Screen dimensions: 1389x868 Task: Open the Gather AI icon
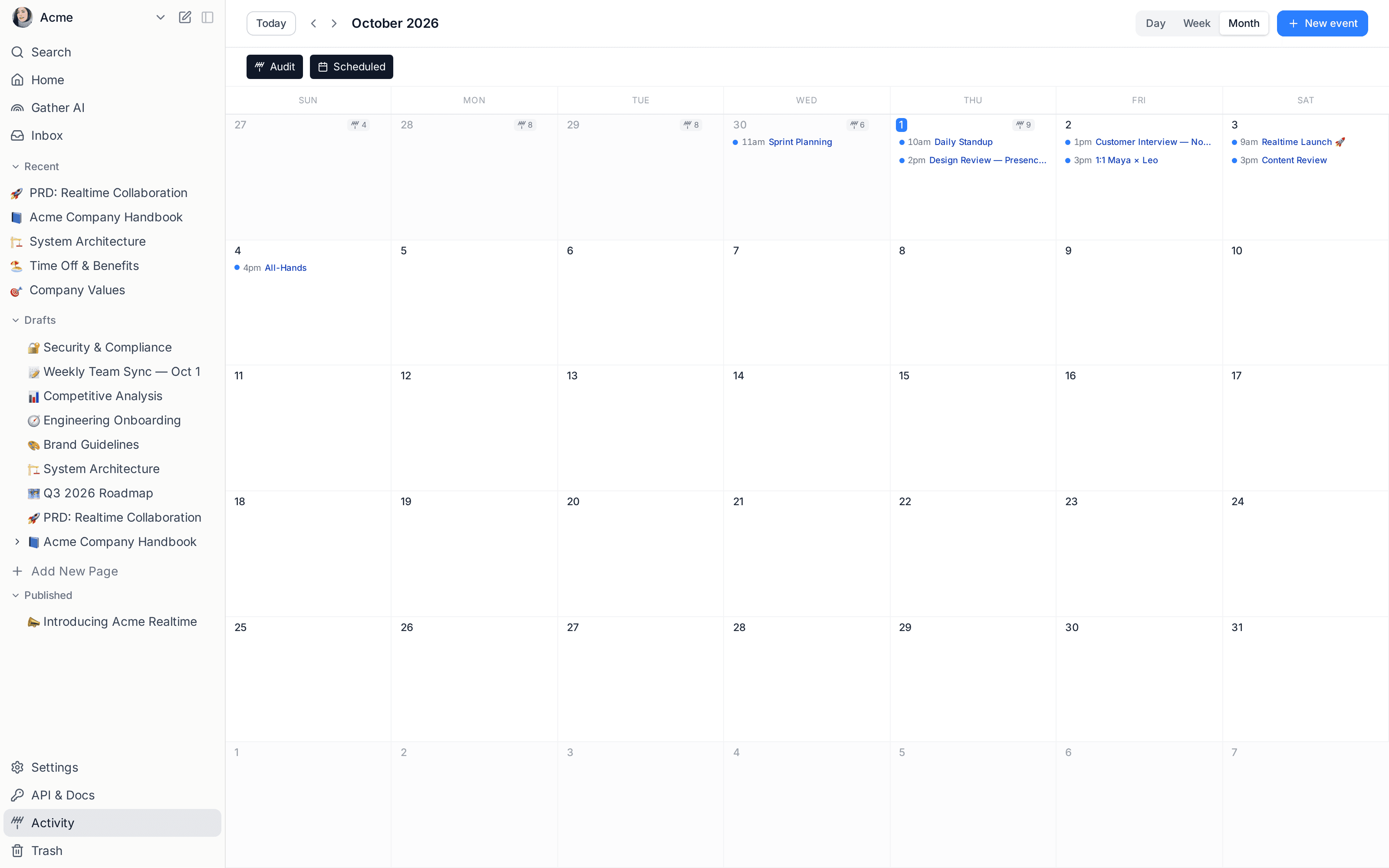coord(18,108)
